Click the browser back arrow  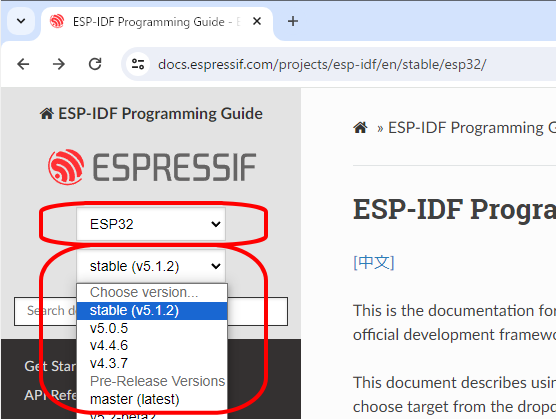[x=23, y=64]
